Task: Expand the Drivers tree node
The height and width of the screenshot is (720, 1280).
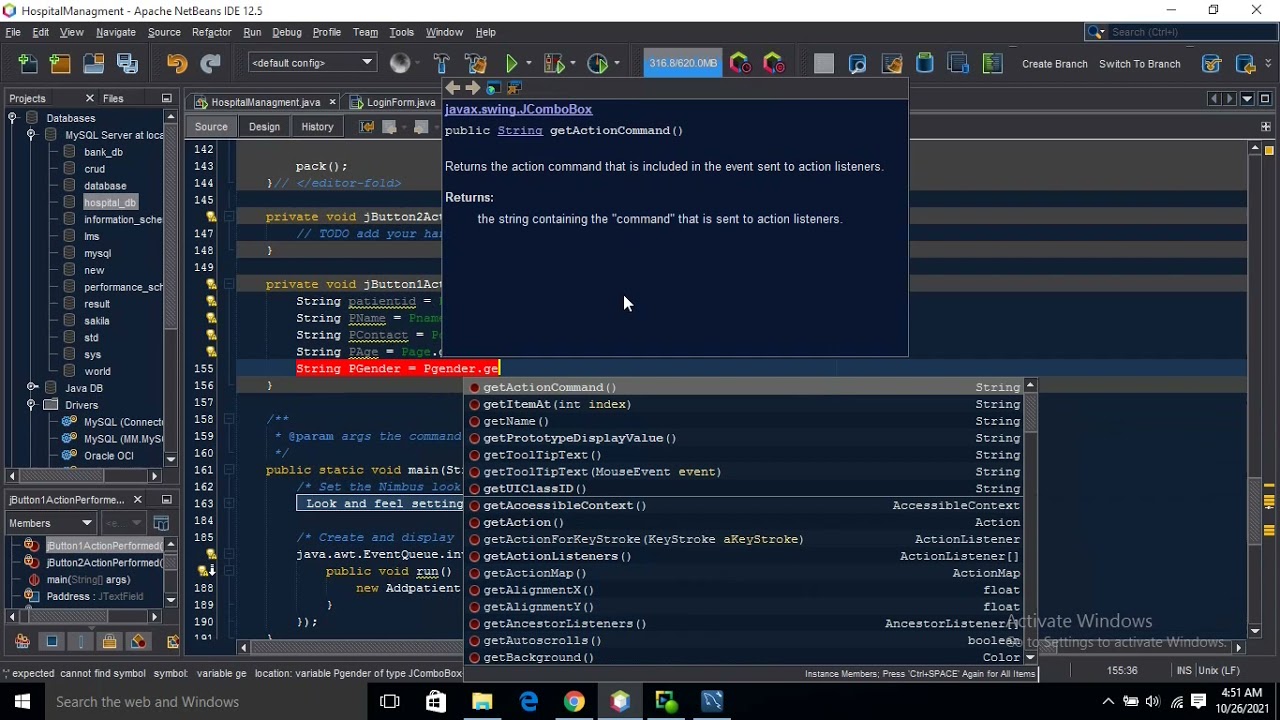Action: click(32, 405)
